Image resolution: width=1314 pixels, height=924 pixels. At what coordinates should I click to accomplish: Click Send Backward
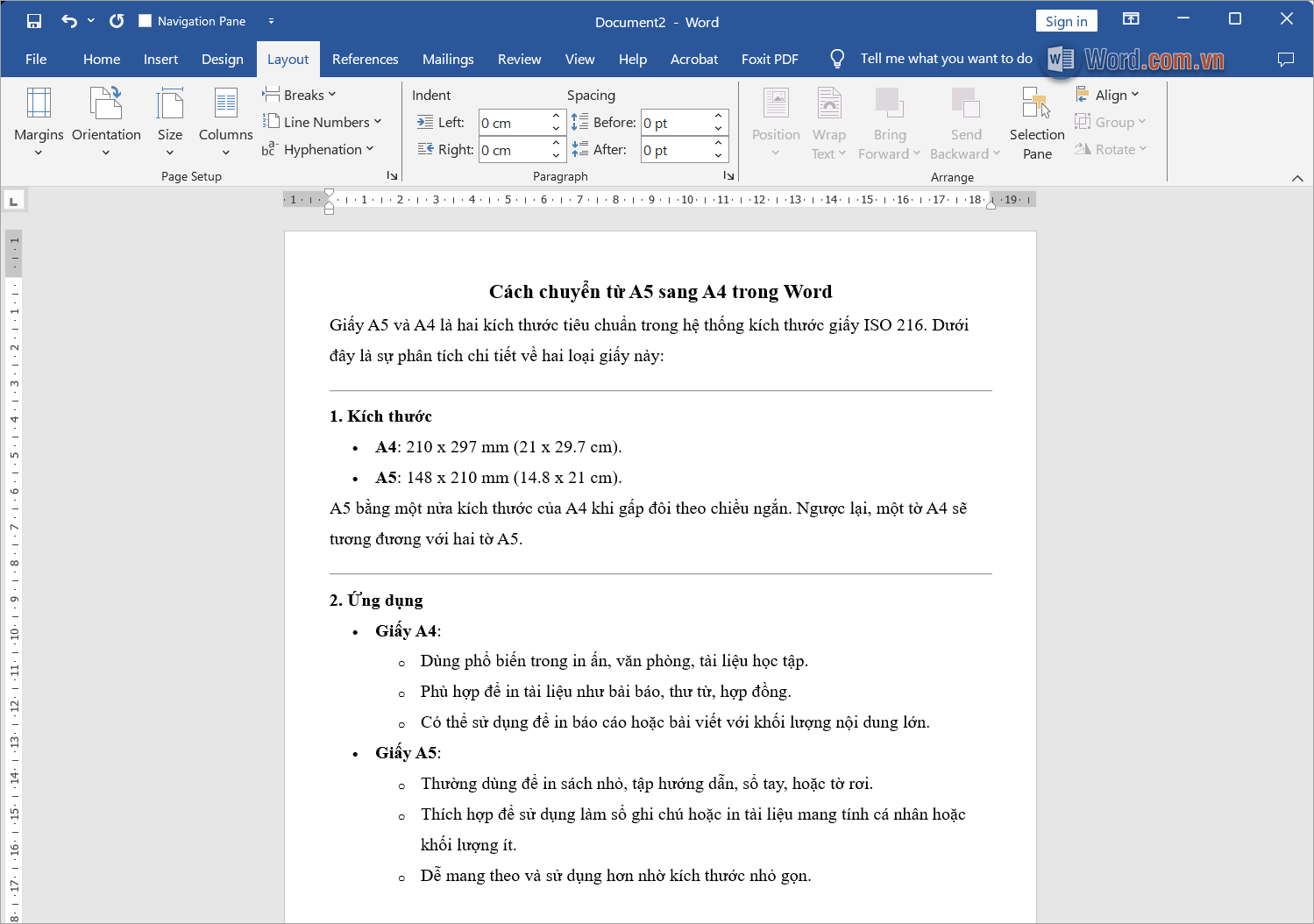[x=965, y=123]
